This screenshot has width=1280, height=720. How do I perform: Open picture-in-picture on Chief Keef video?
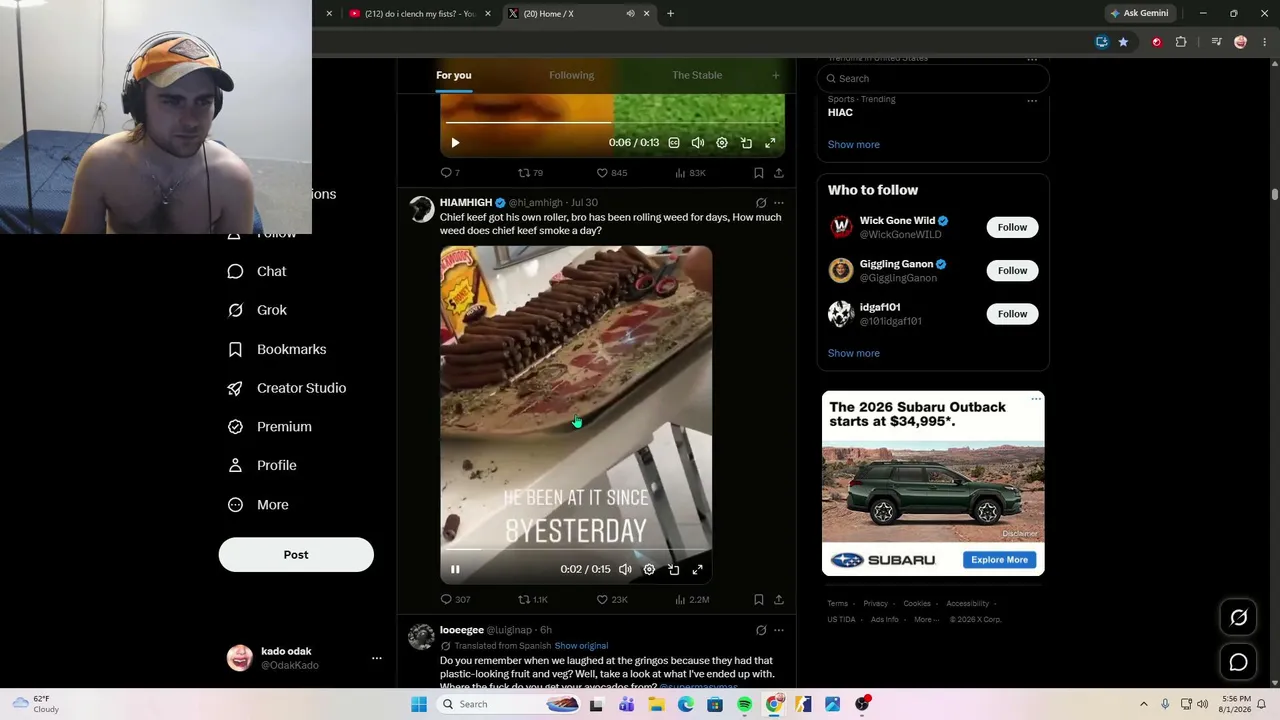pyautogui.click(x=674, y=569)
